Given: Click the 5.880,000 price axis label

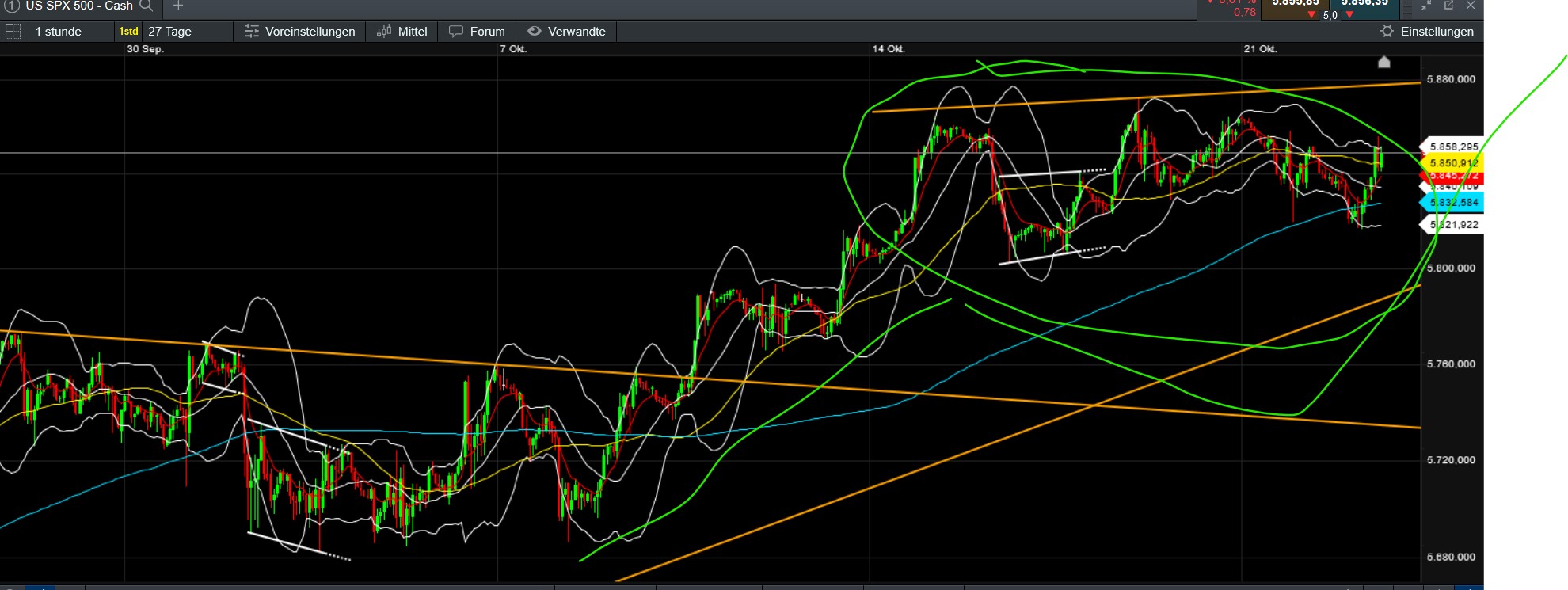Looking at the screenshot, I should click(1451, 79).
